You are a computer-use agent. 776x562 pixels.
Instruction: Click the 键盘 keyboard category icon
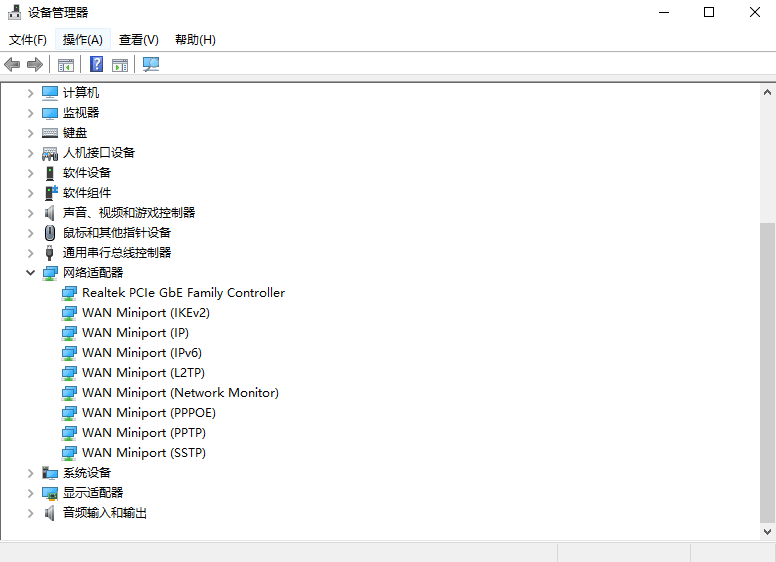point(50,133)
